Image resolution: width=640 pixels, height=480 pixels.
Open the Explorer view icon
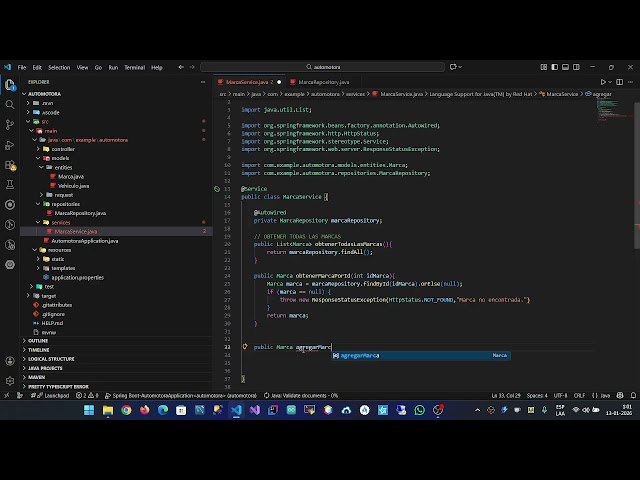point(10,85)
